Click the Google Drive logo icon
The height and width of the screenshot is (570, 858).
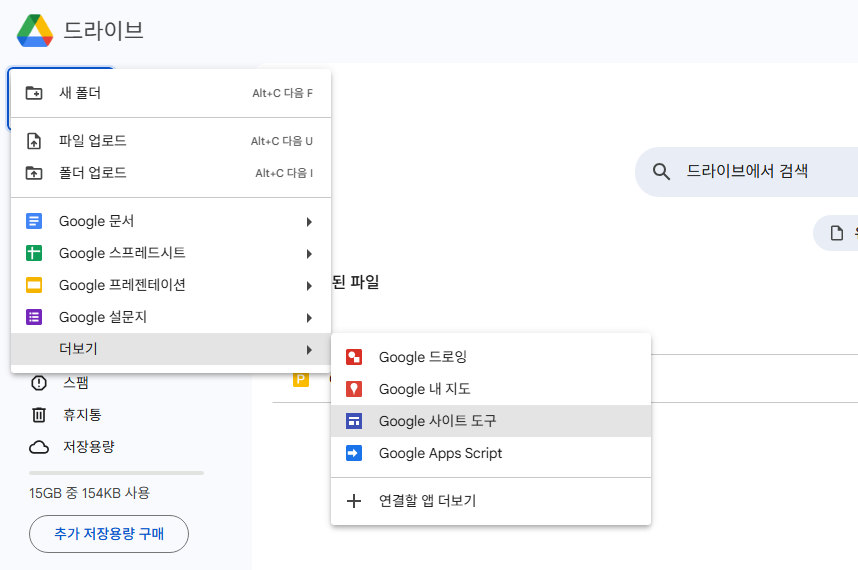tap(35, 31)
